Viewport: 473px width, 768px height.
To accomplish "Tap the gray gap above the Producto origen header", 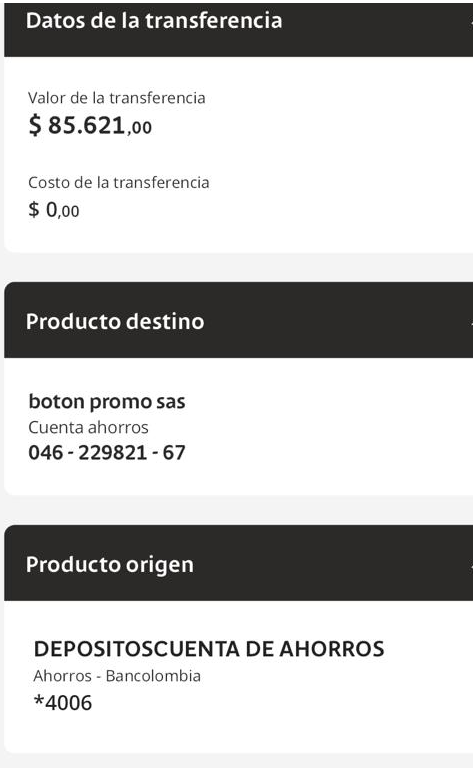I will coord(238,510).
